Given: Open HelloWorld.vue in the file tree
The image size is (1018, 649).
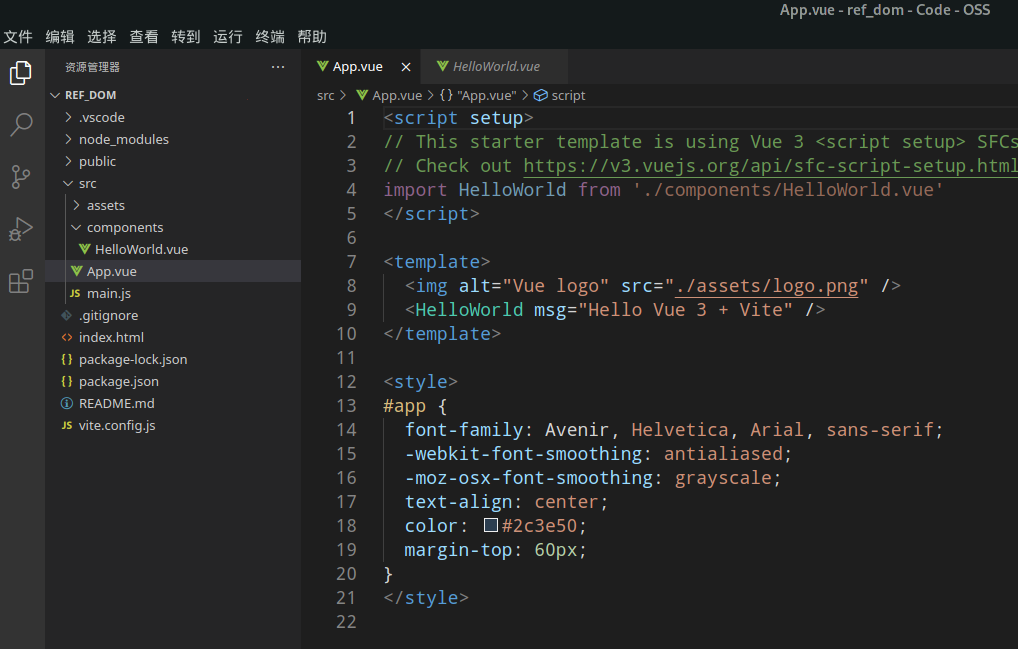Looking at the screenshot, I should point(173,250).
